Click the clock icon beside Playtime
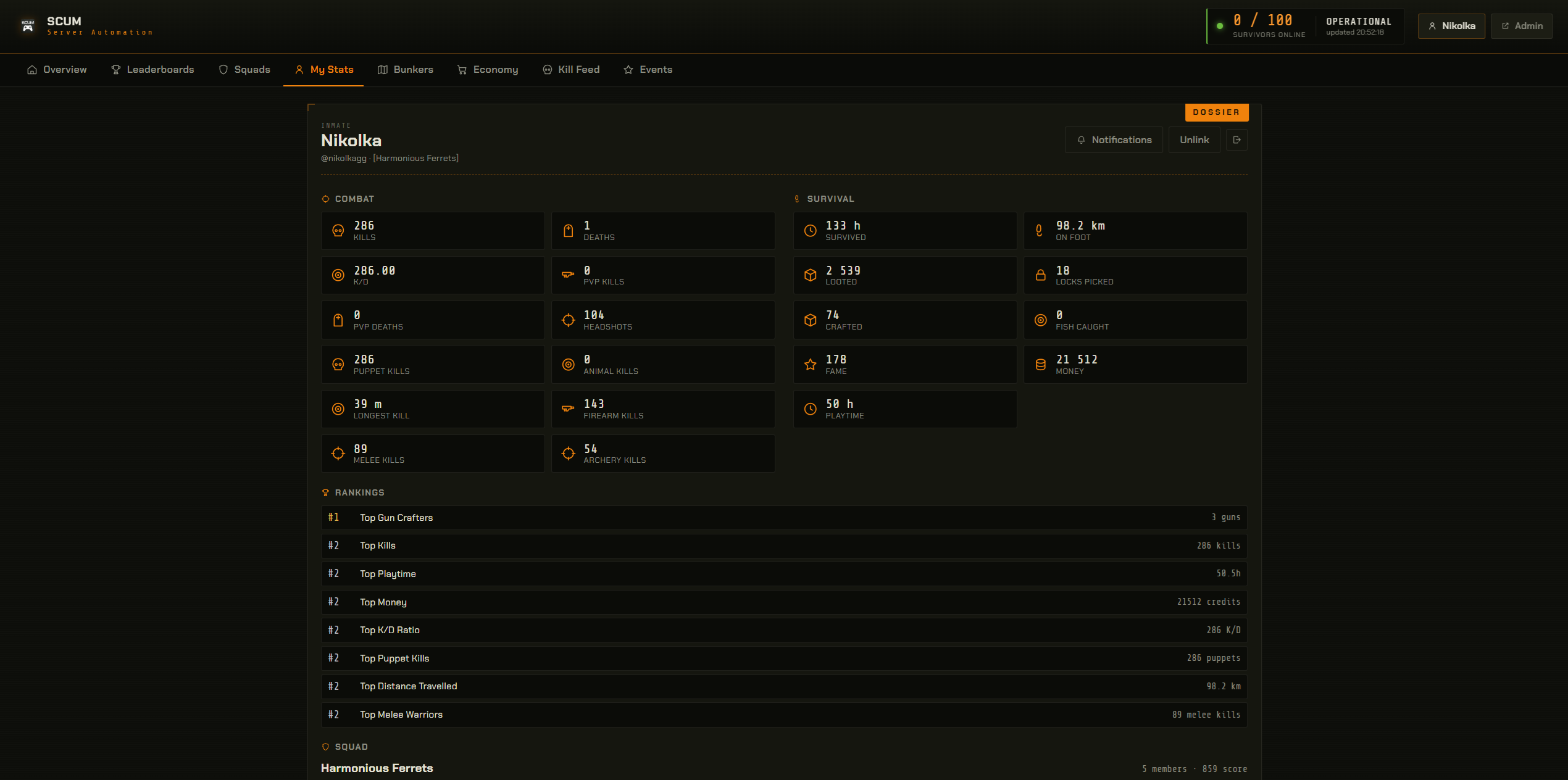Viewport: 1568px width, 780px height. tap(811, 409)
